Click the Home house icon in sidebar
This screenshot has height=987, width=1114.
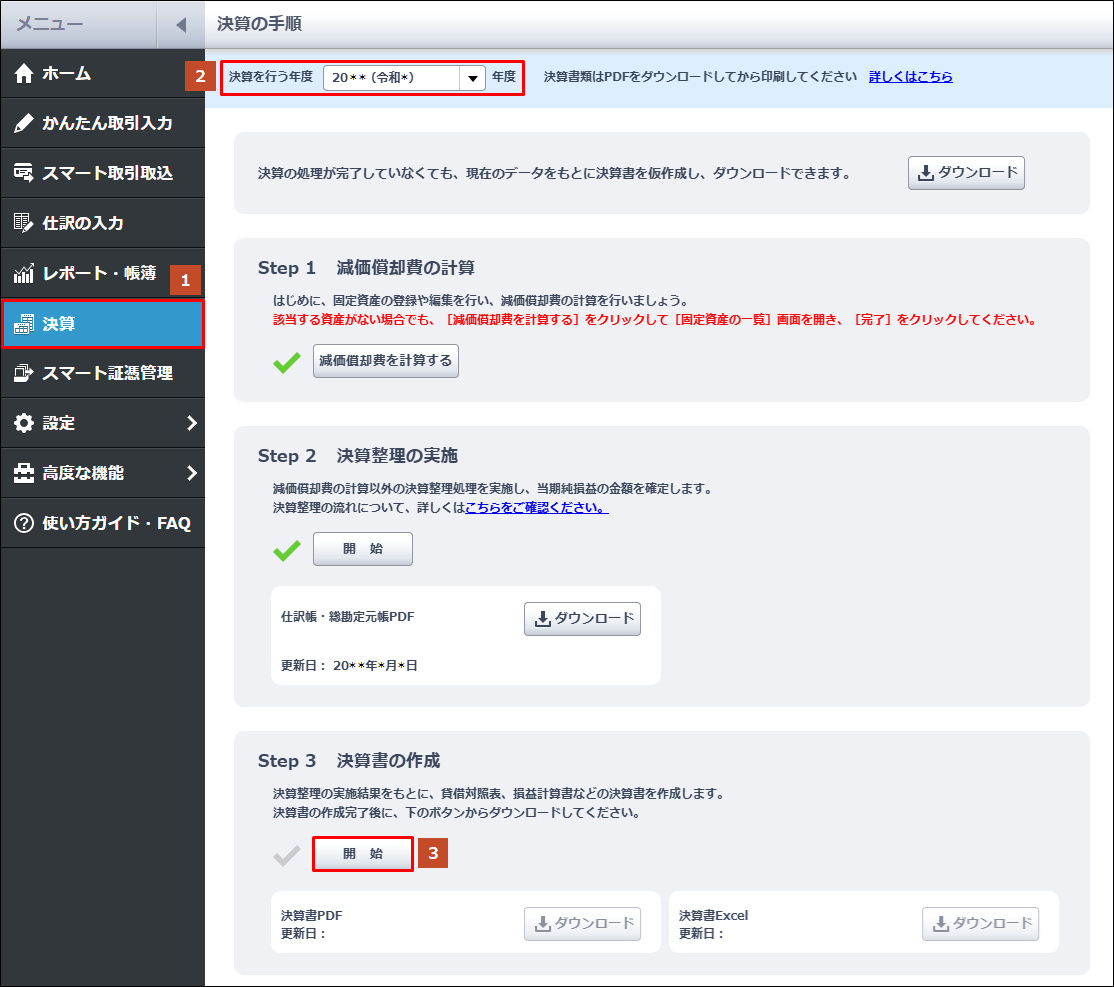24,74
